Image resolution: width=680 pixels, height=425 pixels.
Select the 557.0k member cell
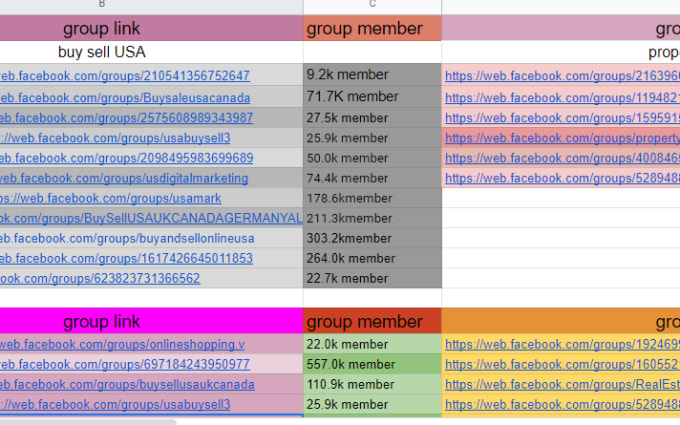pyautogui.click(x=372, y=364)
